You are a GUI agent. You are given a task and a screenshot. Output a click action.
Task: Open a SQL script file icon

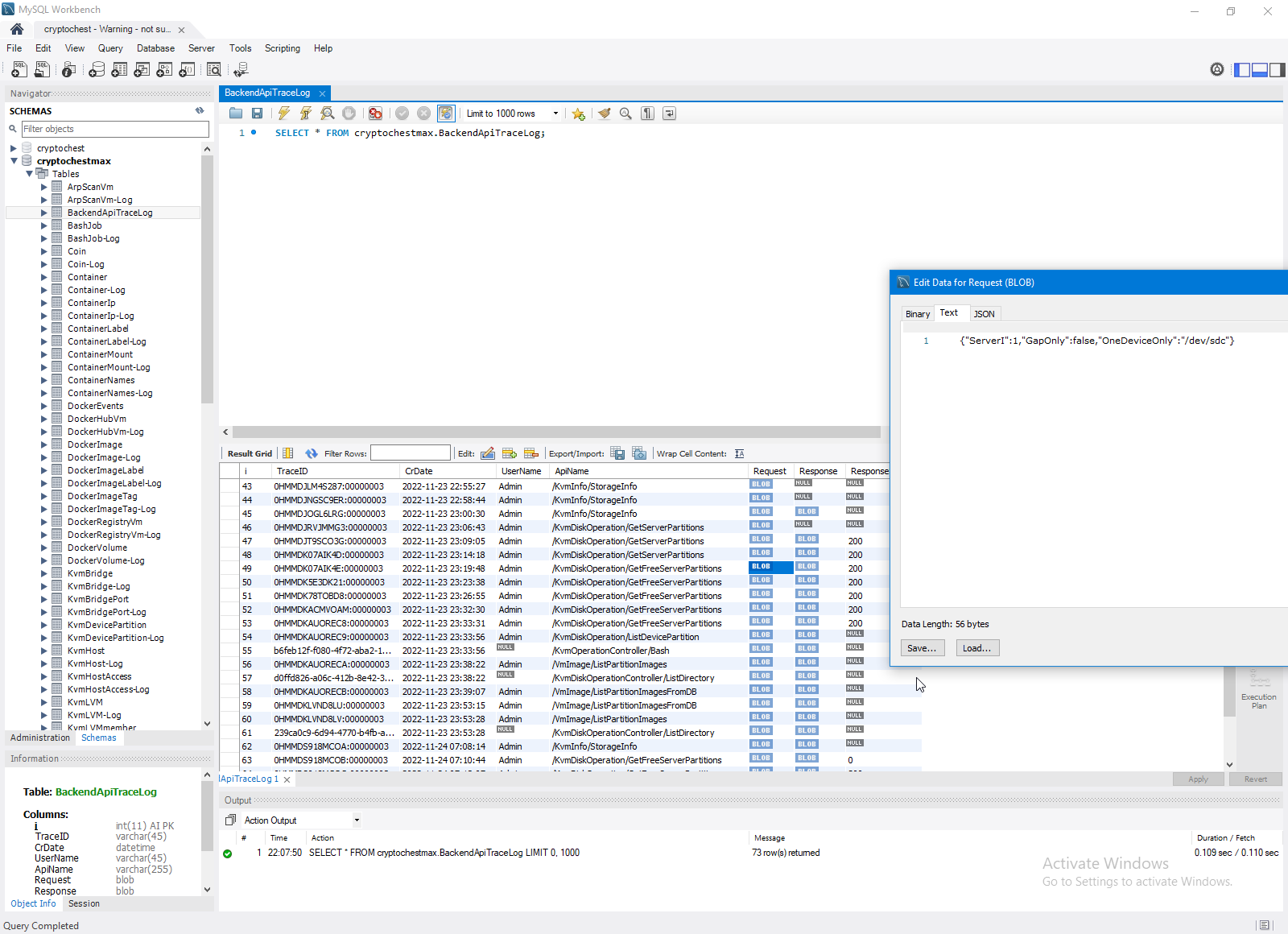point(42,70)
